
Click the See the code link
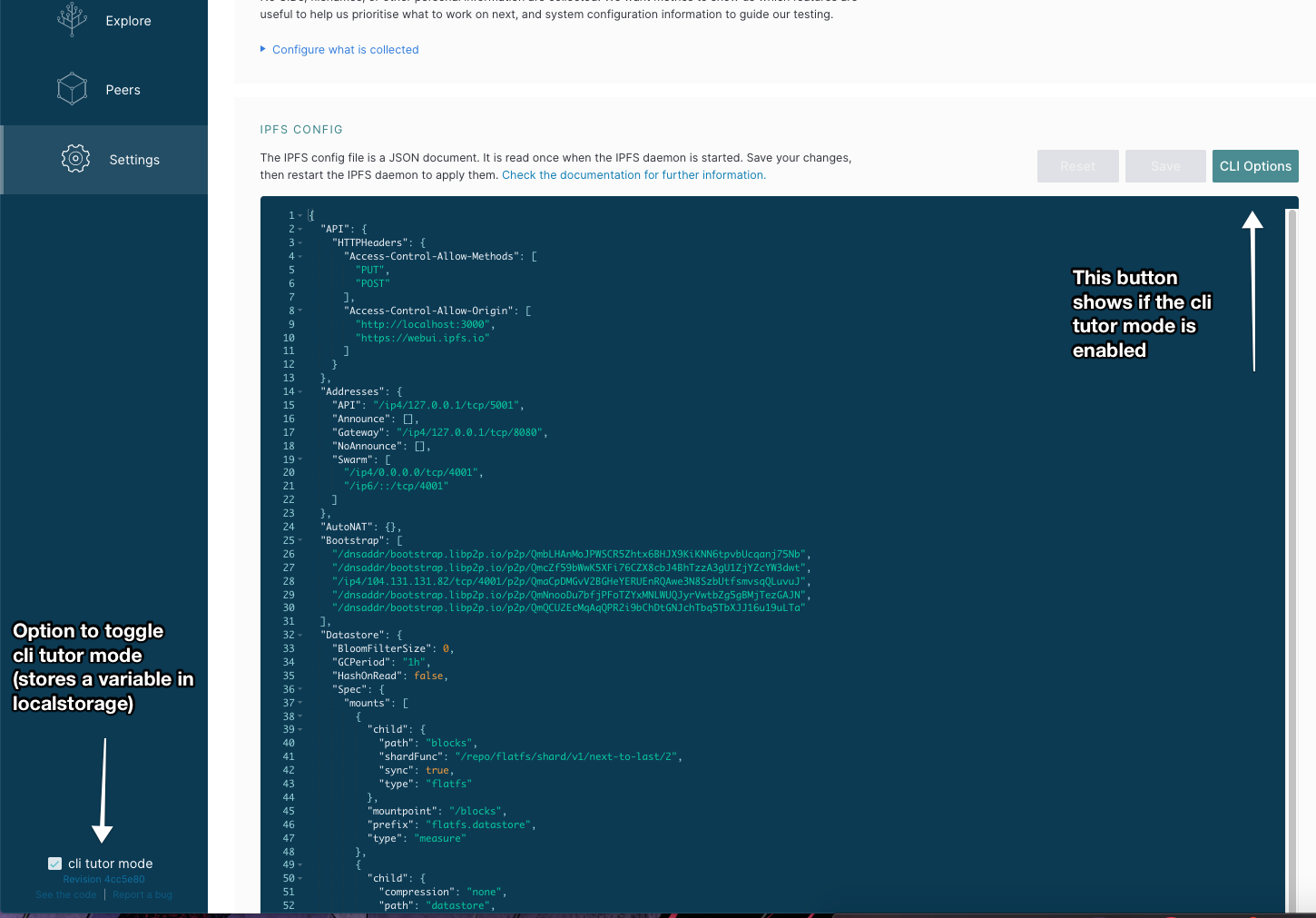[64, 894]
